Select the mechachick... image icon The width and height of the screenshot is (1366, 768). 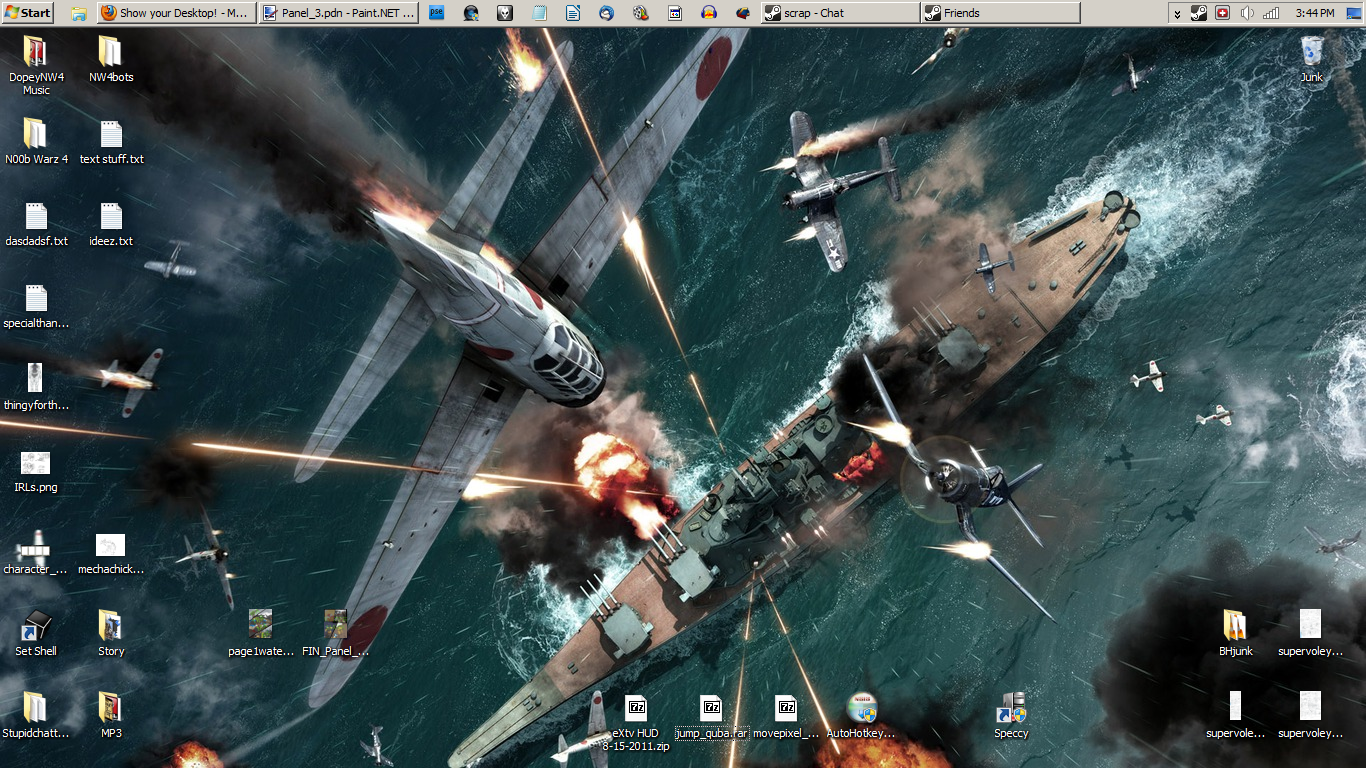click(110, 545)
